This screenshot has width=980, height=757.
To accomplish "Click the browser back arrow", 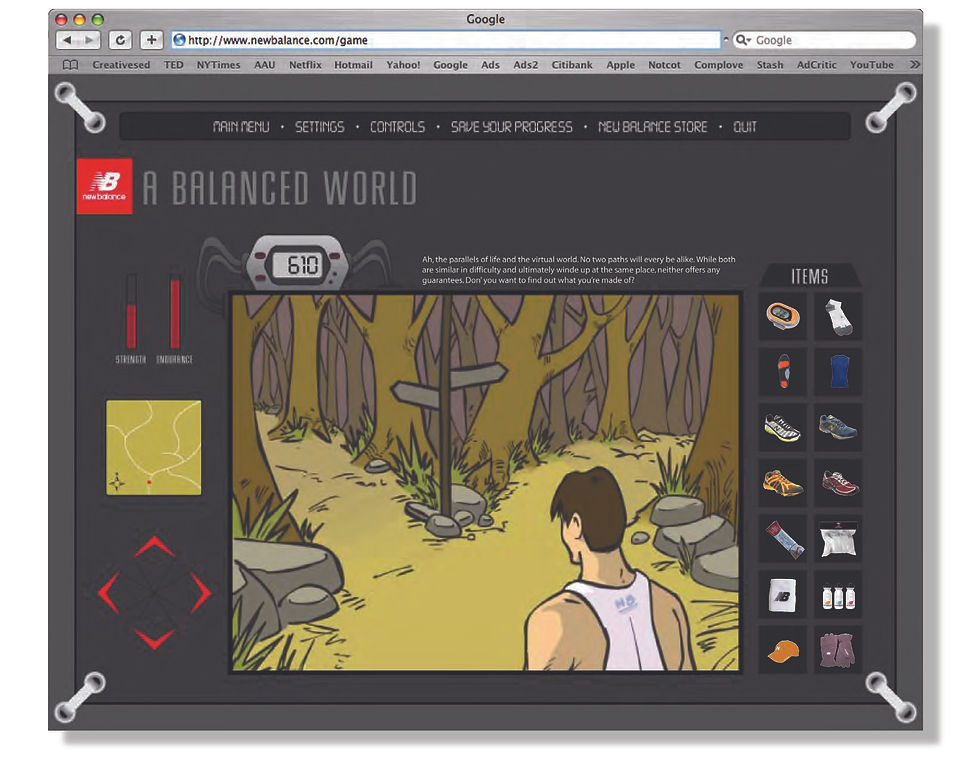I will [x=67, y=40].
